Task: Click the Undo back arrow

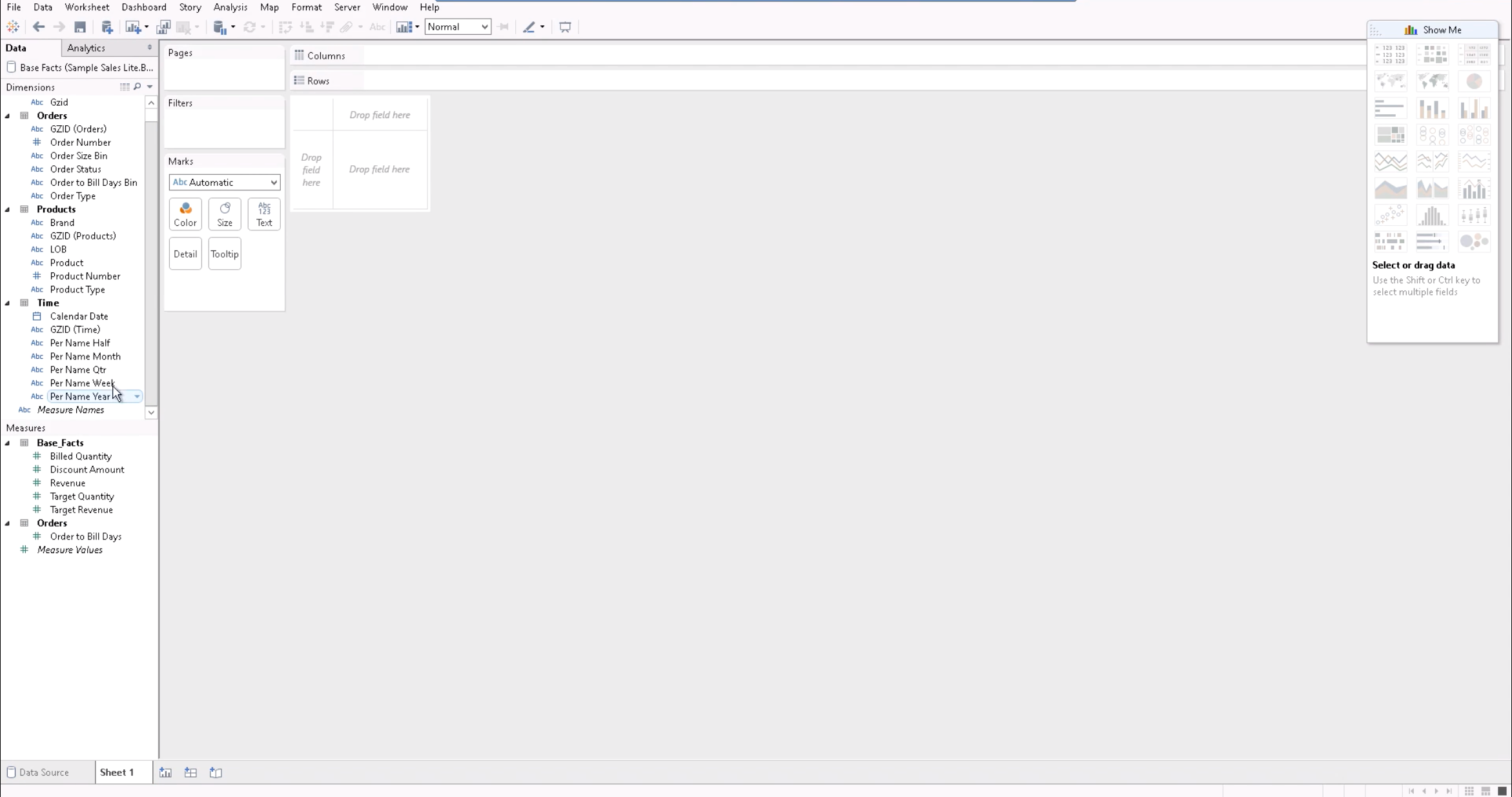Action: coord(39,27)
